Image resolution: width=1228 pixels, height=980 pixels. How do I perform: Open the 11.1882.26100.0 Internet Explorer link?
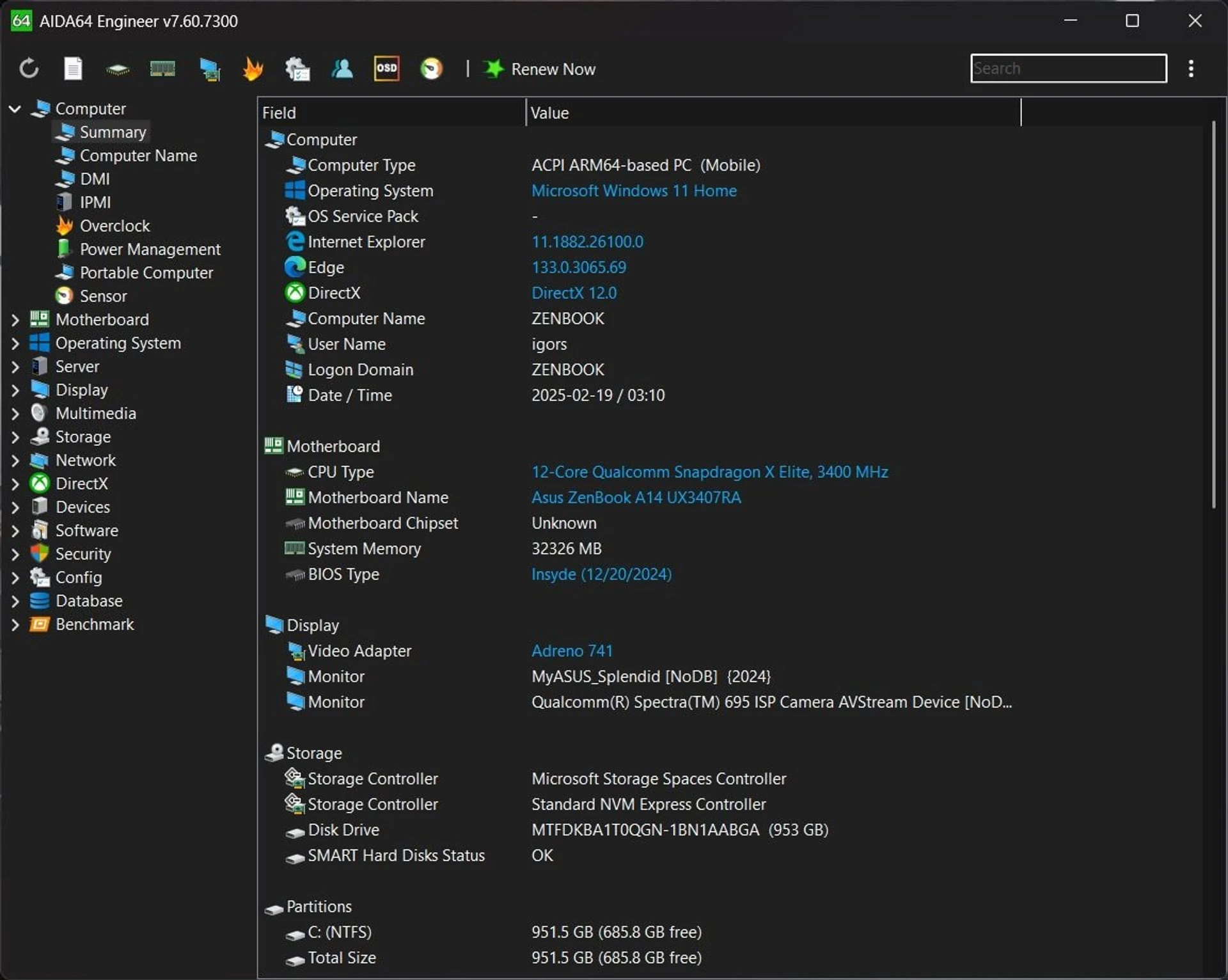click(x=587, y=242)
